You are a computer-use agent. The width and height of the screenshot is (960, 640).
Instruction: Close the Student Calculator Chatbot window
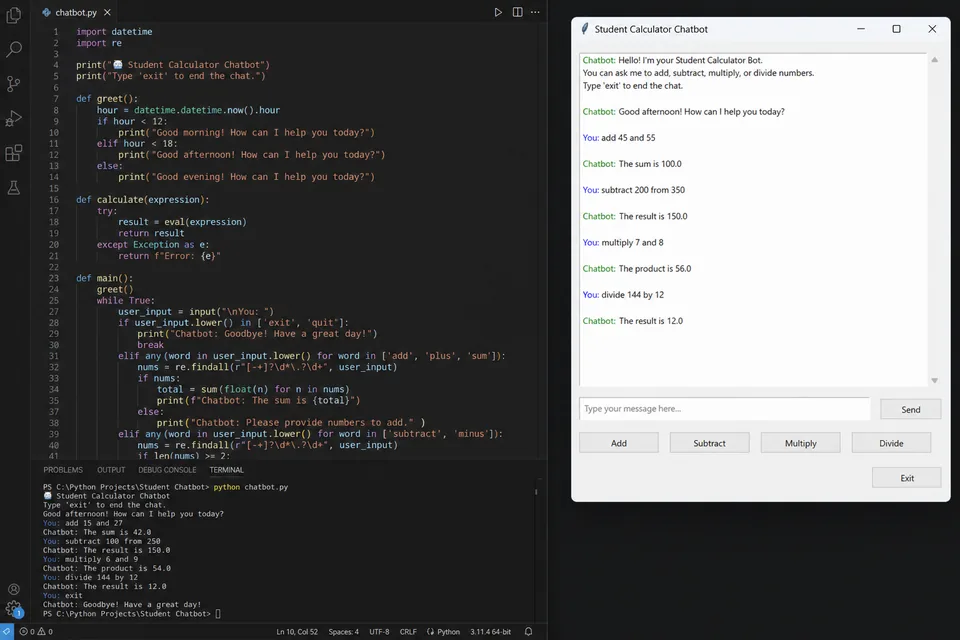pyautogui.click(x=932, y=29)
